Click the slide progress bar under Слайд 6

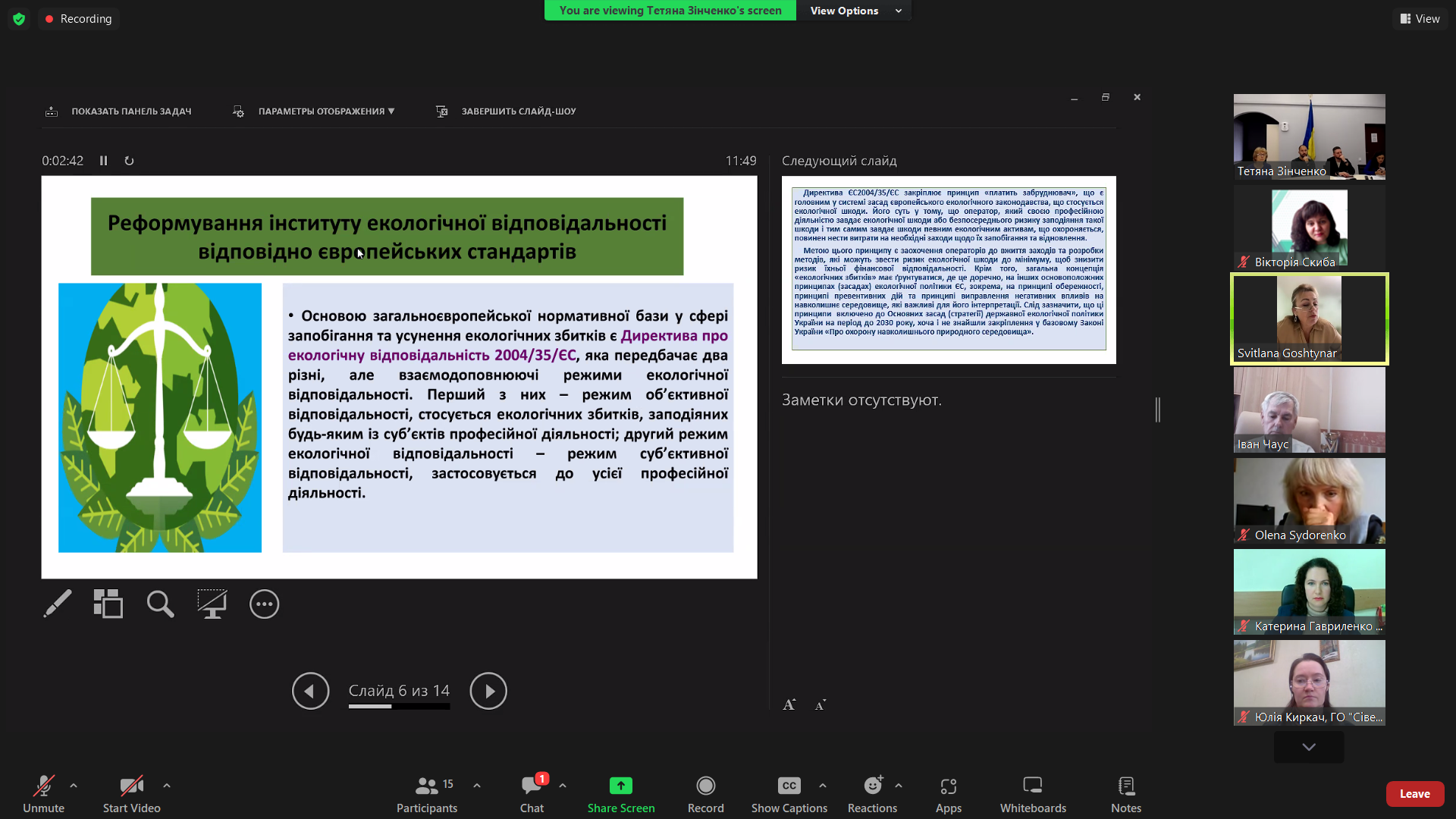400,706
